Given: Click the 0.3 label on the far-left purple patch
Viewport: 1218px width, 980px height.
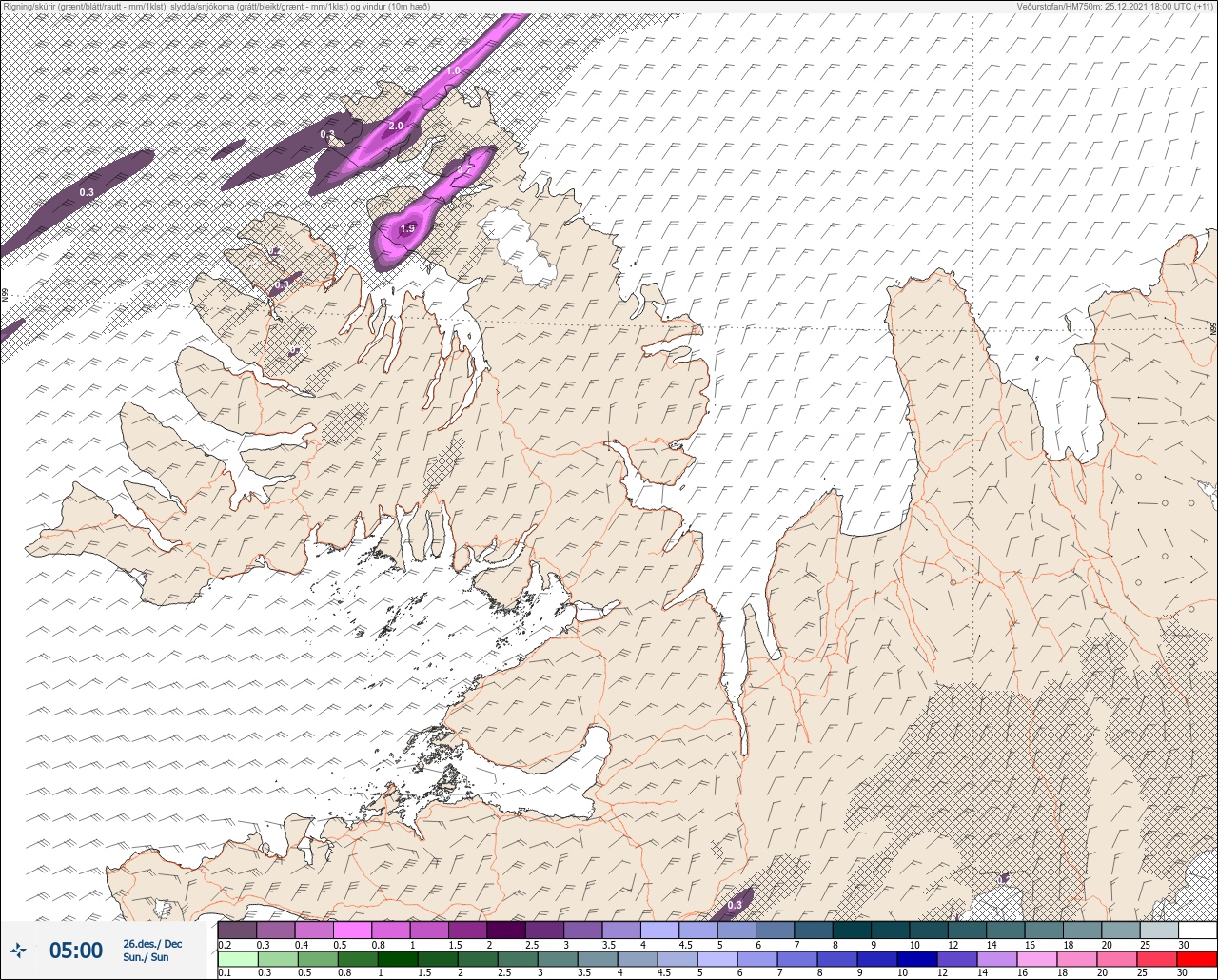Looking at the screenshot, I should pyautogui.click(x=87, y=192).
